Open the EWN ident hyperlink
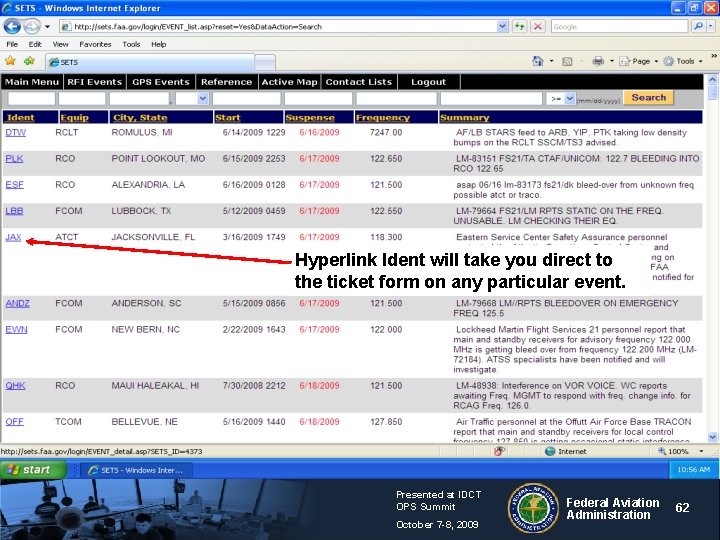 16,329
